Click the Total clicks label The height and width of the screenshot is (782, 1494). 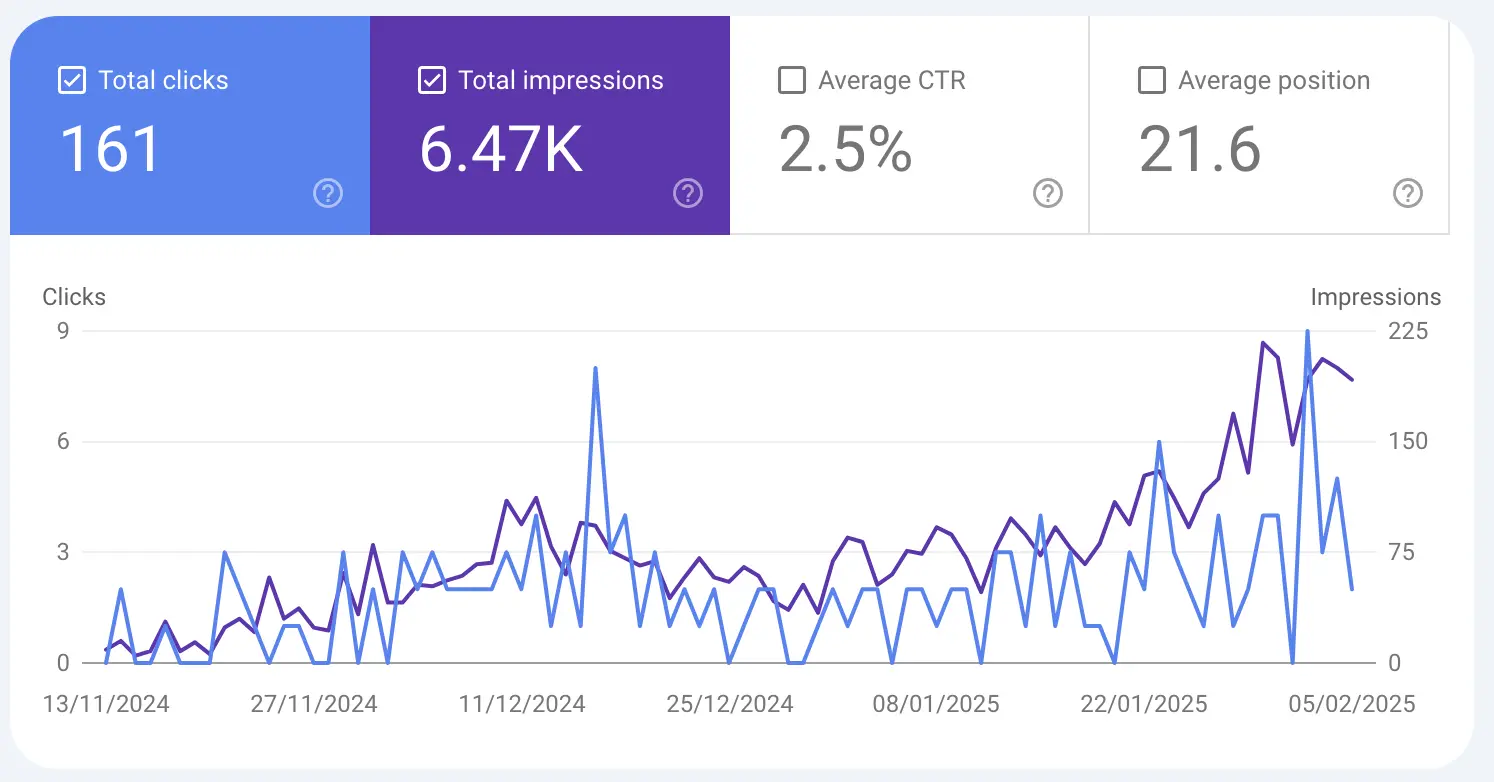coord(163,81)
